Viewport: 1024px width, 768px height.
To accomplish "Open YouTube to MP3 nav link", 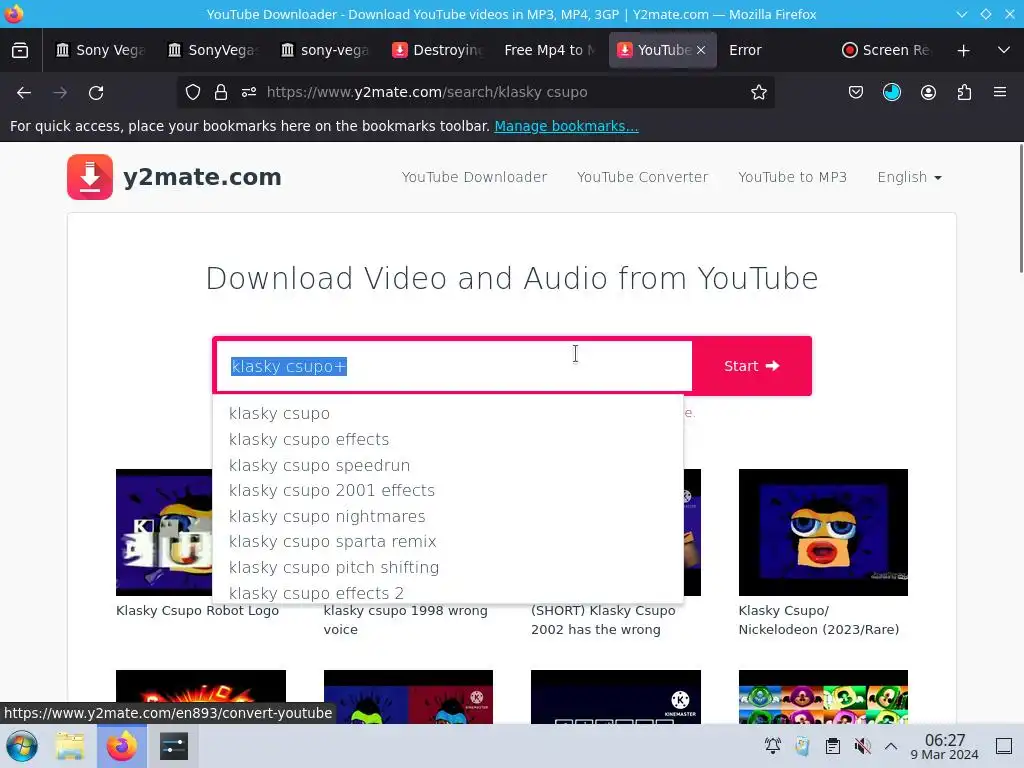I will pos(792,177).
